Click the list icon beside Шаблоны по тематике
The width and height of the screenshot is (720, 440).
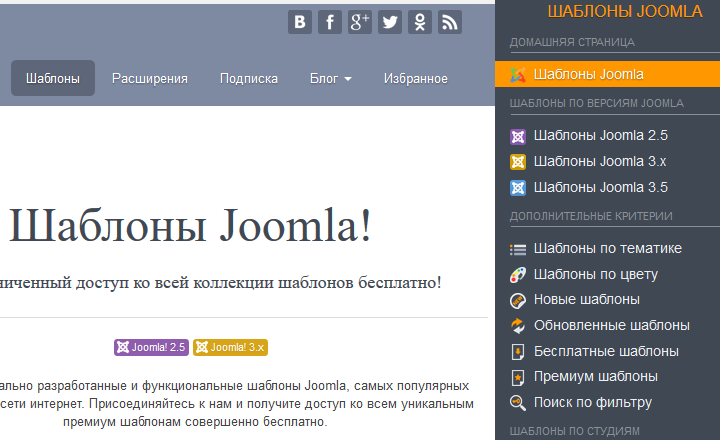point(518,249)
